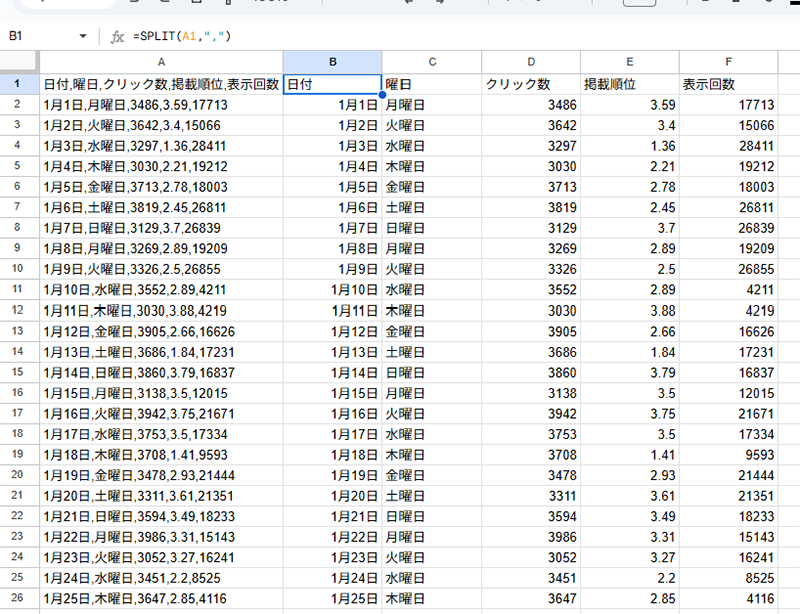Select cell A2 with 1月1日 raw data
Image resolution: width=800 pixels, height=614 pixels.
(161, 105)
